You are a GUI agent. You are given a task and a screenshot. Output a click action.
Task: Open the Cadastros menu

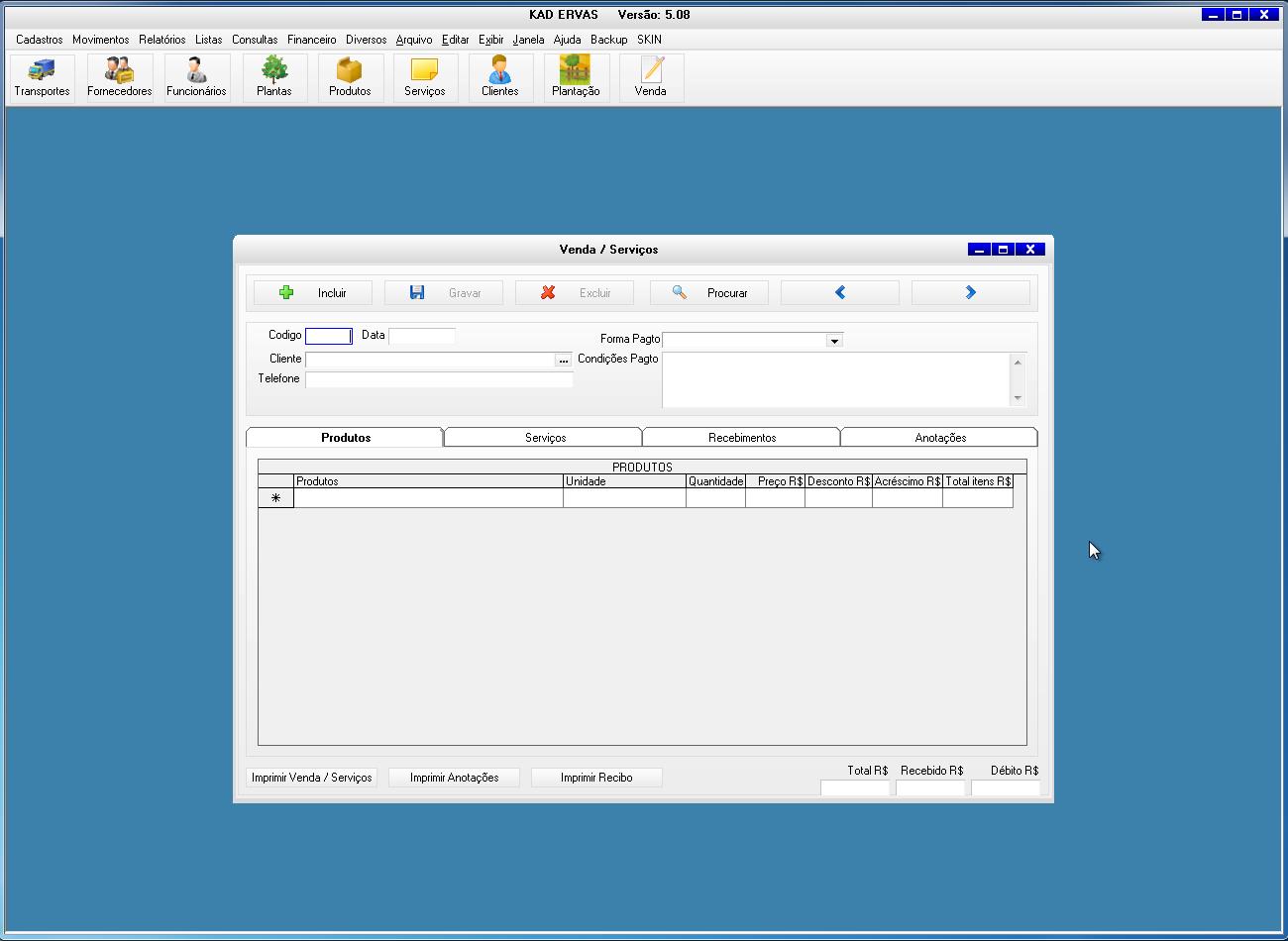[40, 40]
